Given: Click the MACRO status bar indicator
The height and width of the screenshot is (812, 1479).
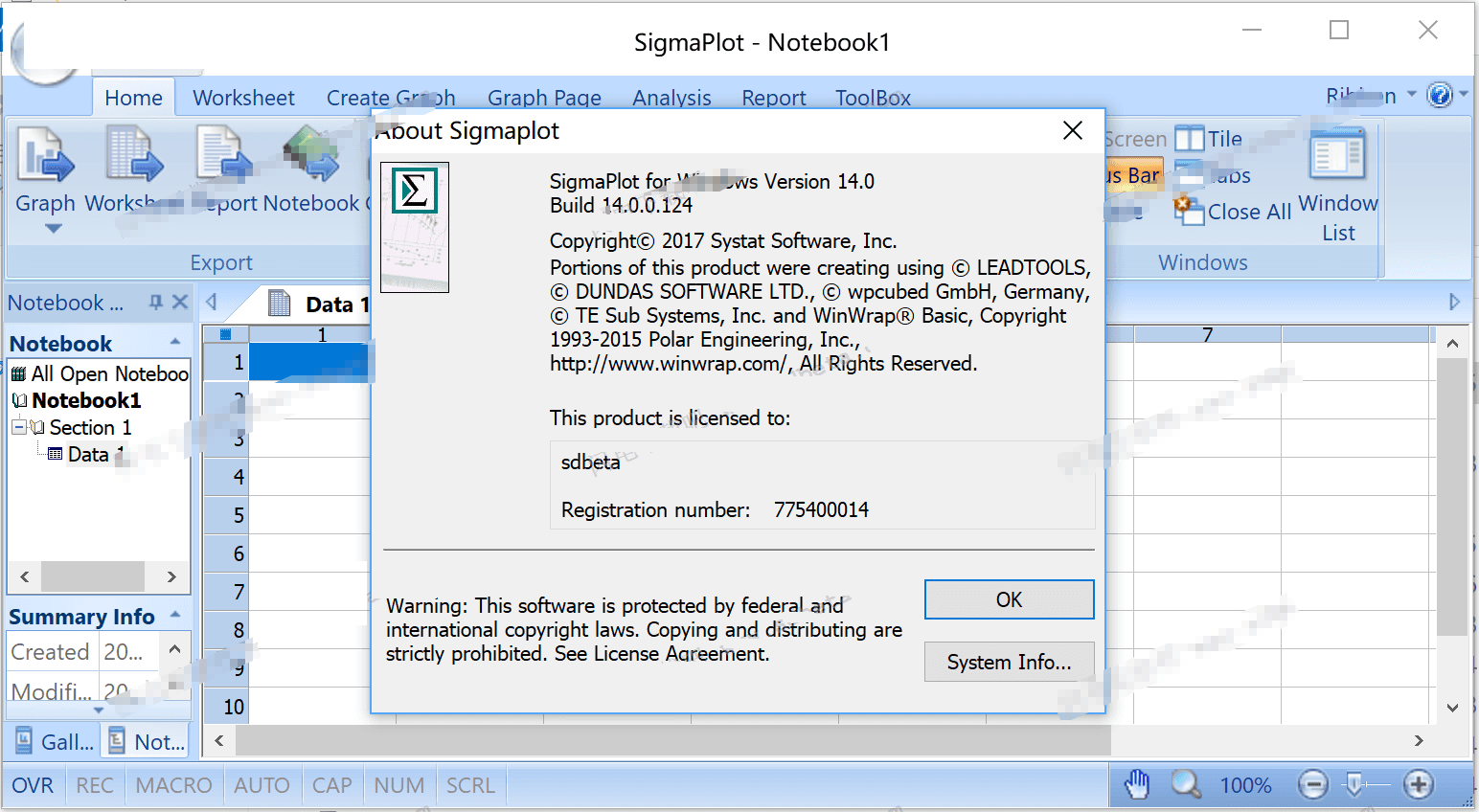Looking at the screenshot, I should [173, 785].
